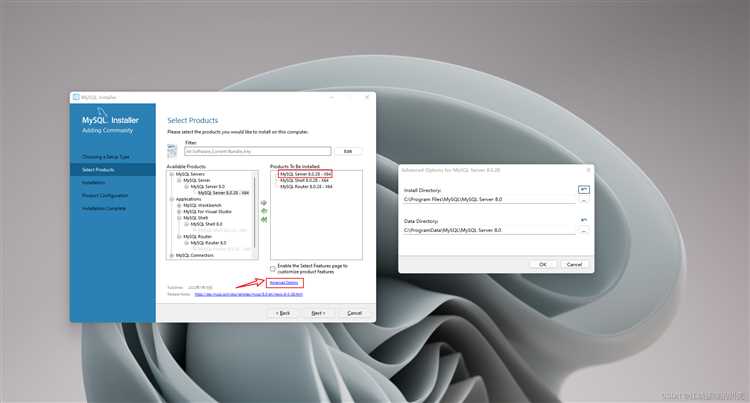Collapse the MySQL Server subnode
Image resolution: width=750 pixels, height=403 pixels.
click(x=179, y=180)
